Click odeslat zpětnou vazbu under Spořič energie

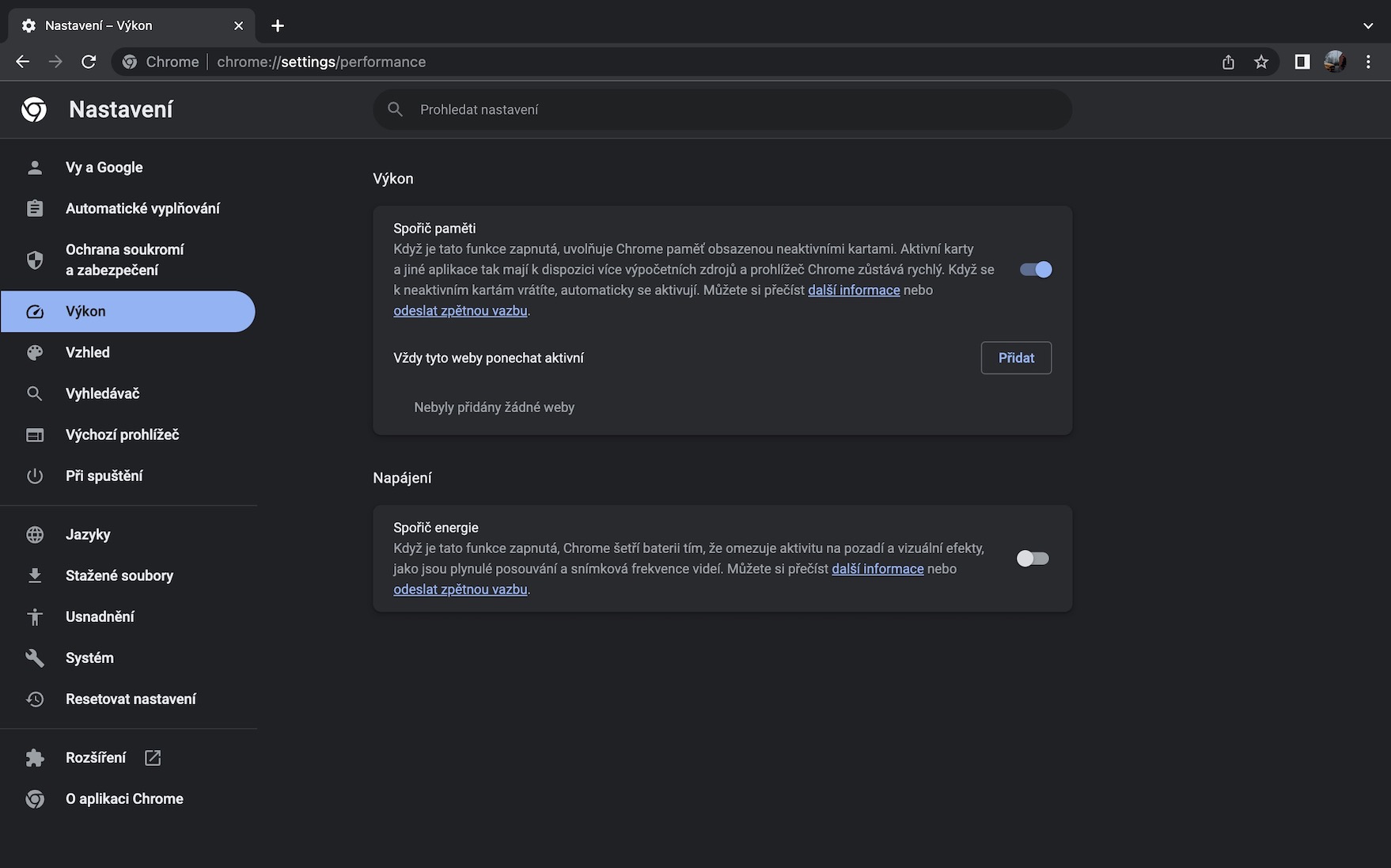(x=460, y=589)
